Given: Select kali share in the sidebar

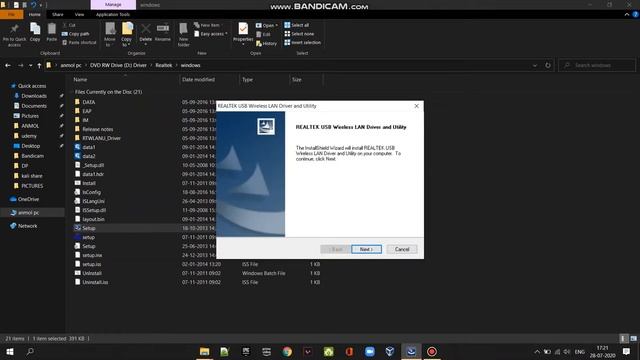Looking at the screenshot, I should point(32,176).
